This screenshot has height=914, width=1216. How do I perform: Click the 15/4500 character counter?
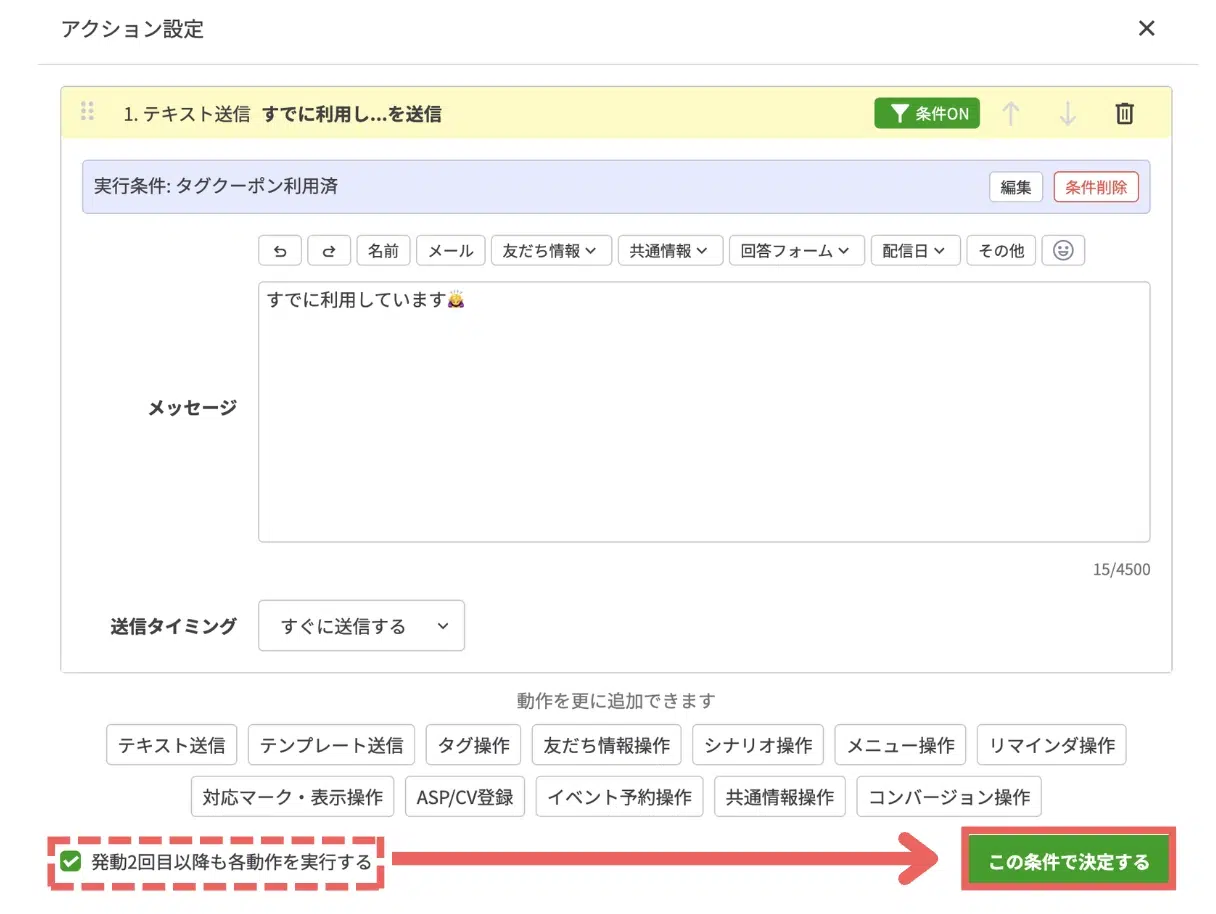pos(1121,570)
